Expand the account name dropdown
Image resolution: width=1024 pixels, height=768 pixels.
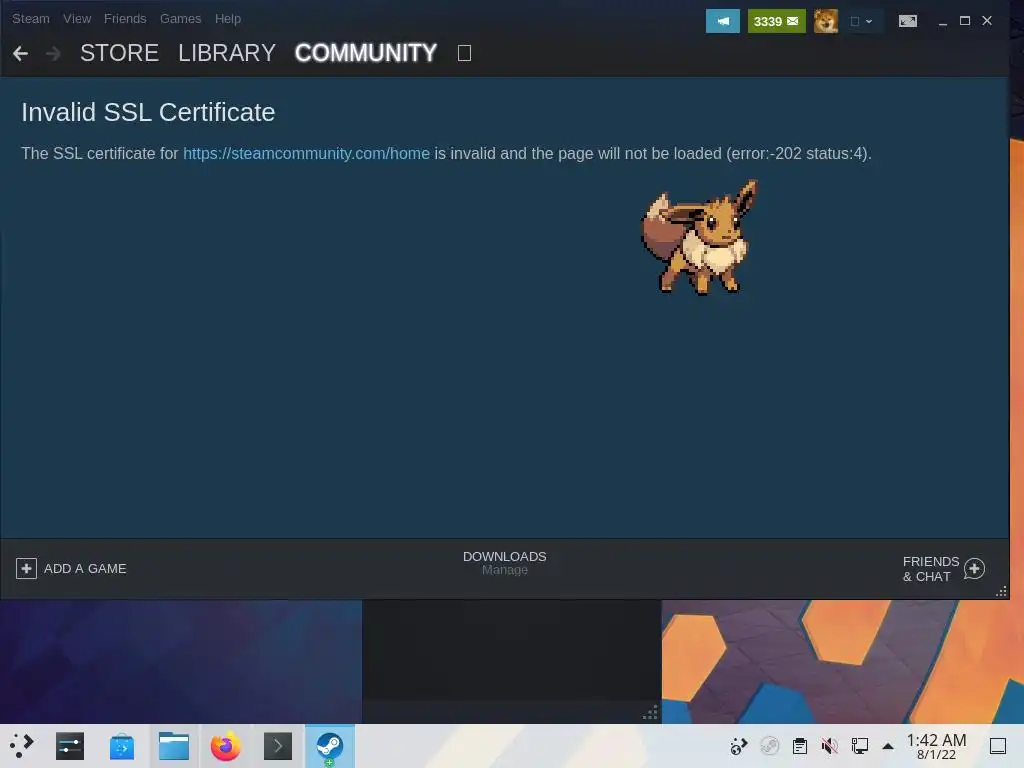861,21
